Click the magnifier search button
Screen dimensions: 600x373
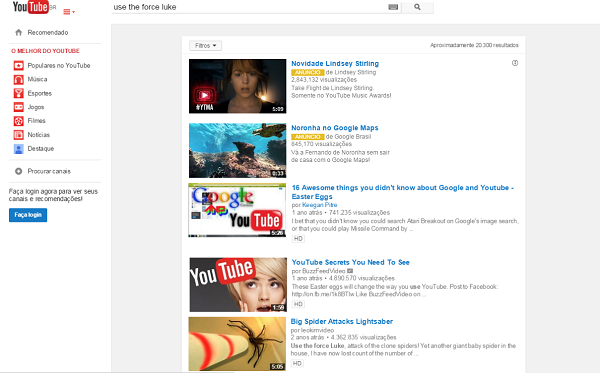[417, 7]
